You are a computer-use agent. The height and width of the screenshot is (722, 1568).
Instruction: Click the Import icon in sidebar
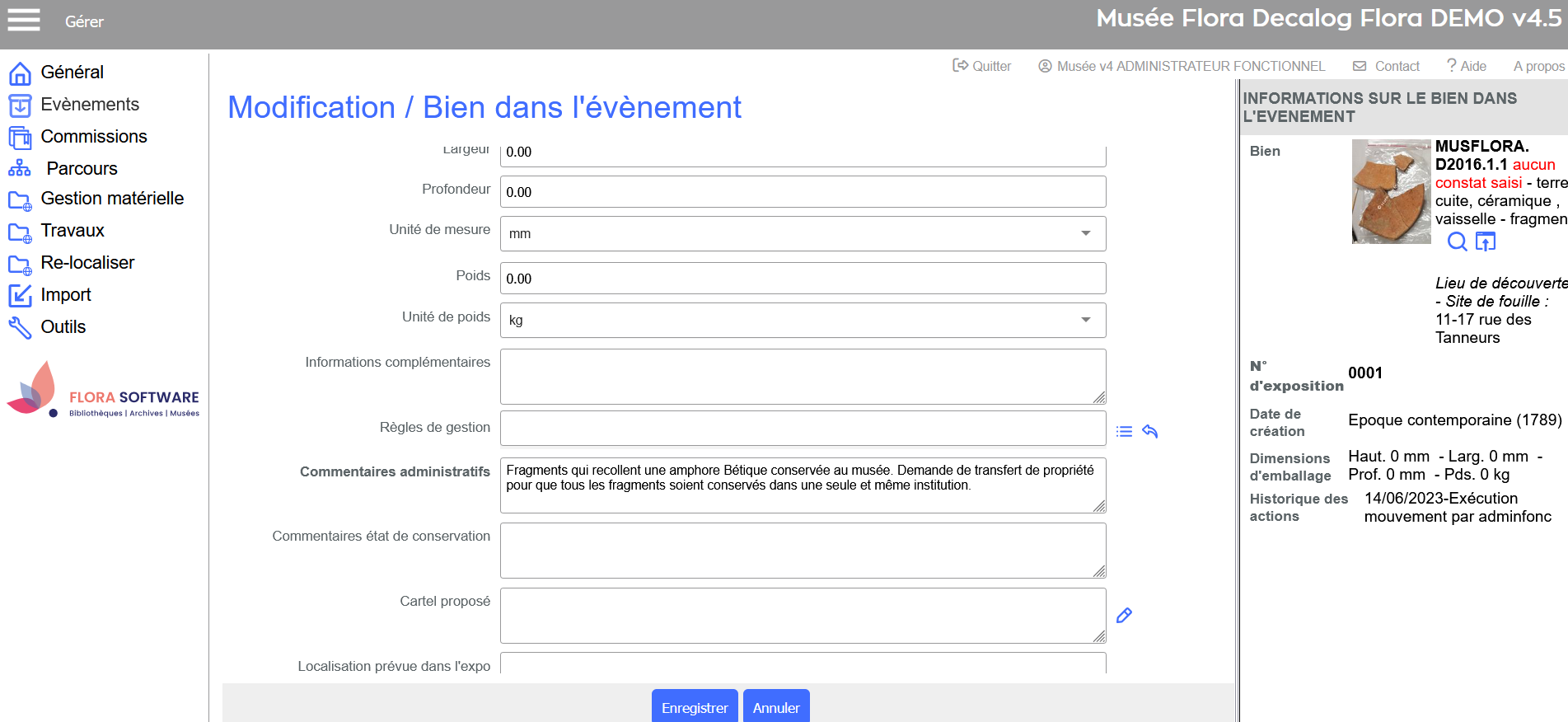(20, 295)
